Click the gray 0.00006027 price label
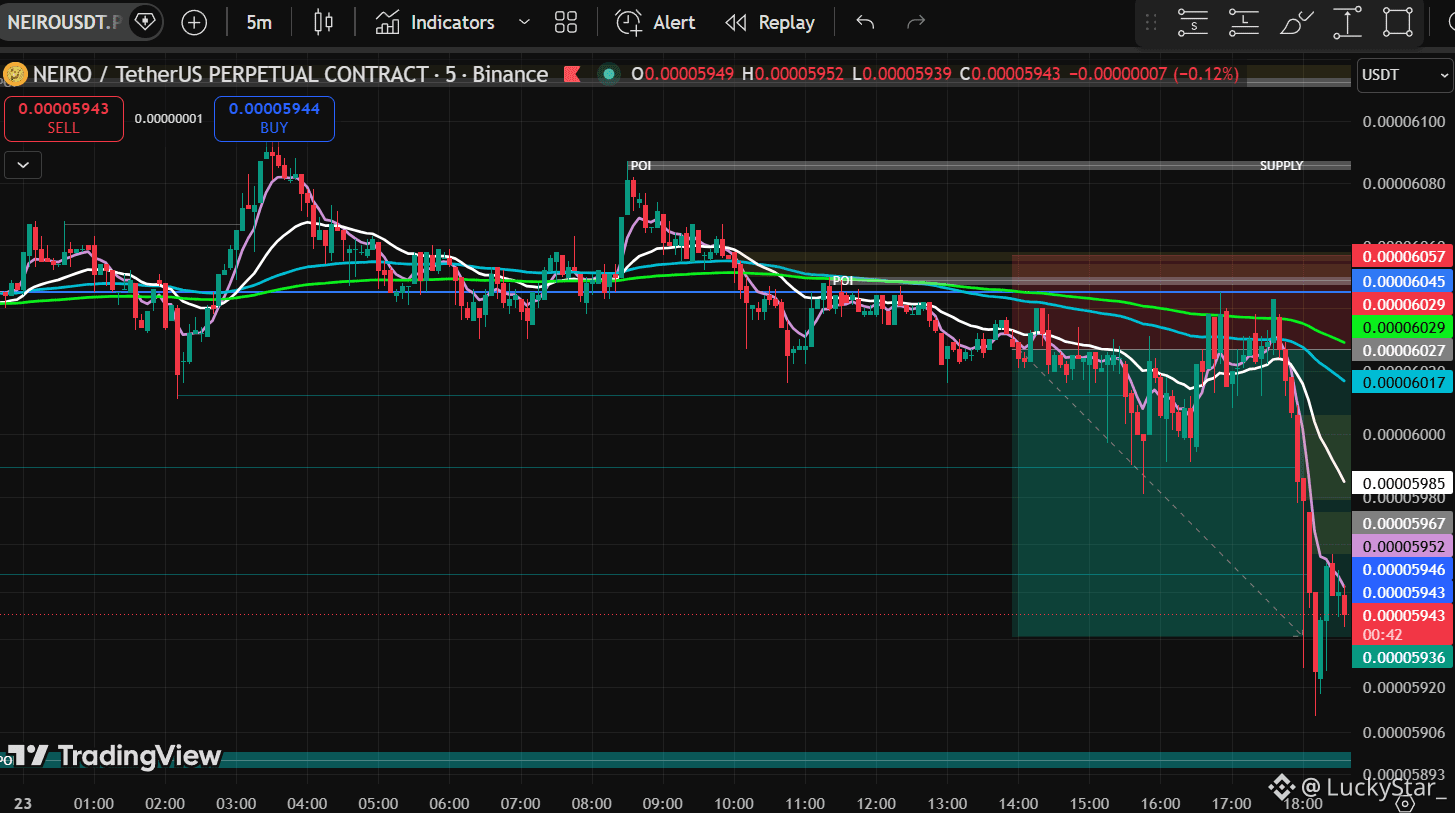Viewport: 1455px width, 813px height. click(1402, 350)
